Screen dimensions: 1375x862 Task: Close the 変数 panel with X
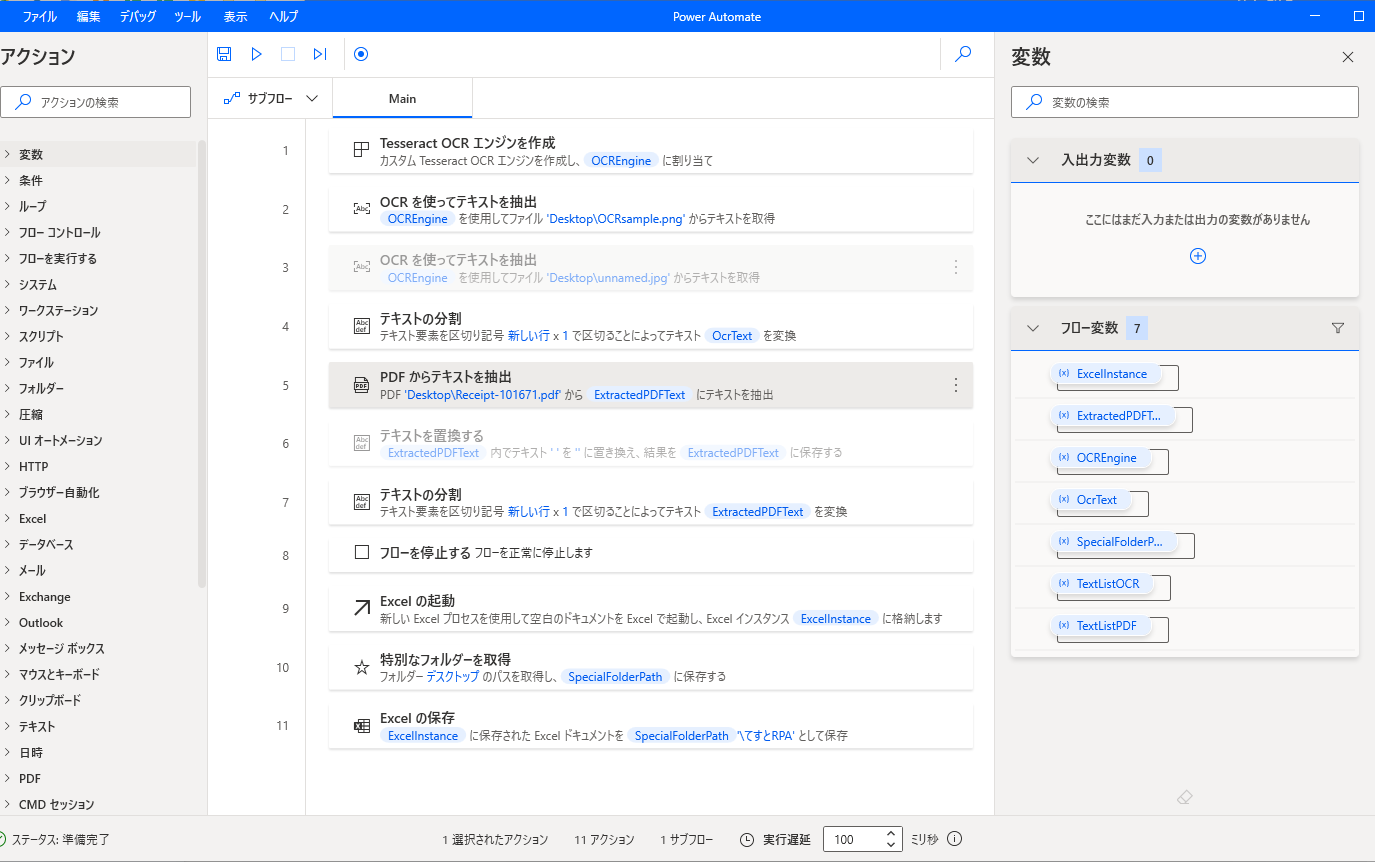(x=1348, y=57)
